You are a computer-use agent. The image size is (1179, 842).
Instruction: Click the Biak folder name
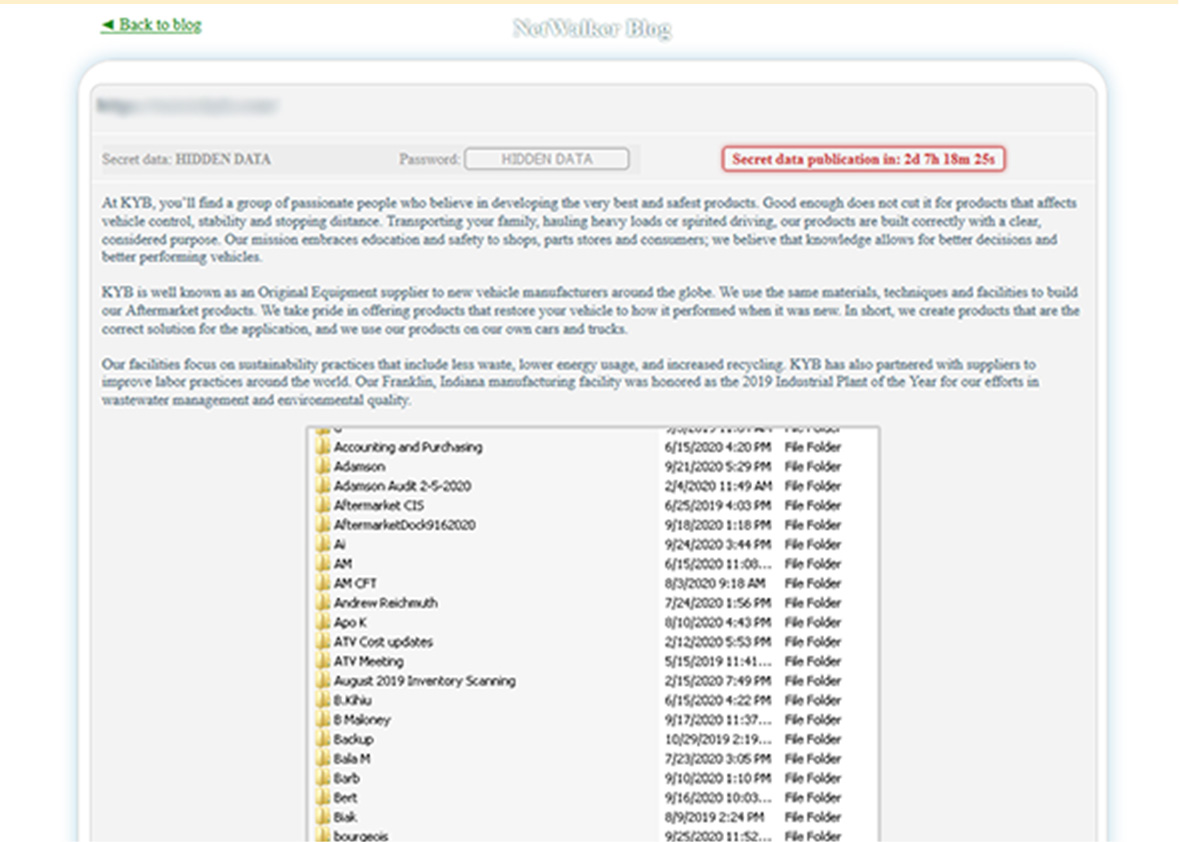click(345, 817)
